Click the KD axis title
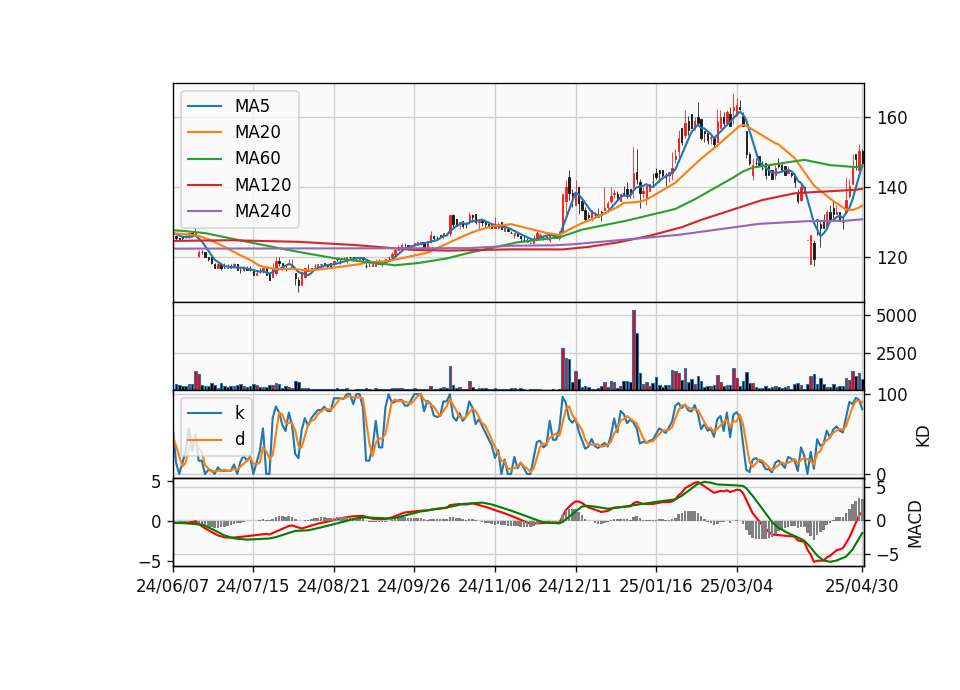Screen dimensions: 960x690 [x=923, y=437]
